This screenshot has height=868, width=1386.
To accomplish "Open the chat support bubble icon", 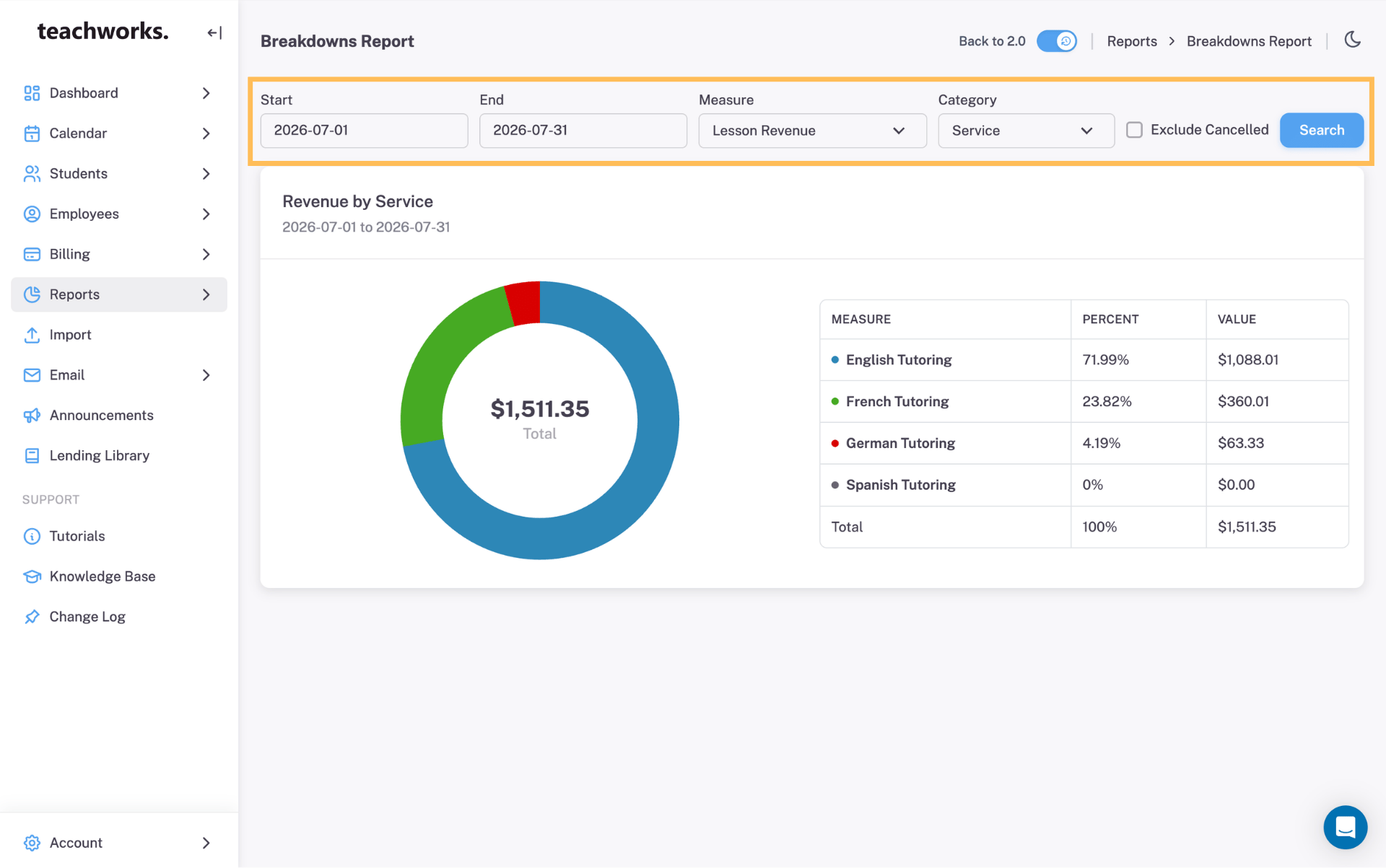I will pos(1345,827).
